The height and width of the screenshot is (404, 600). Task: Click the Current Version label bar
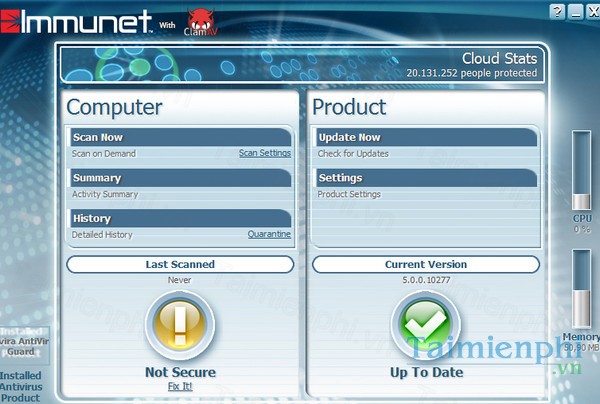[426, 264]
